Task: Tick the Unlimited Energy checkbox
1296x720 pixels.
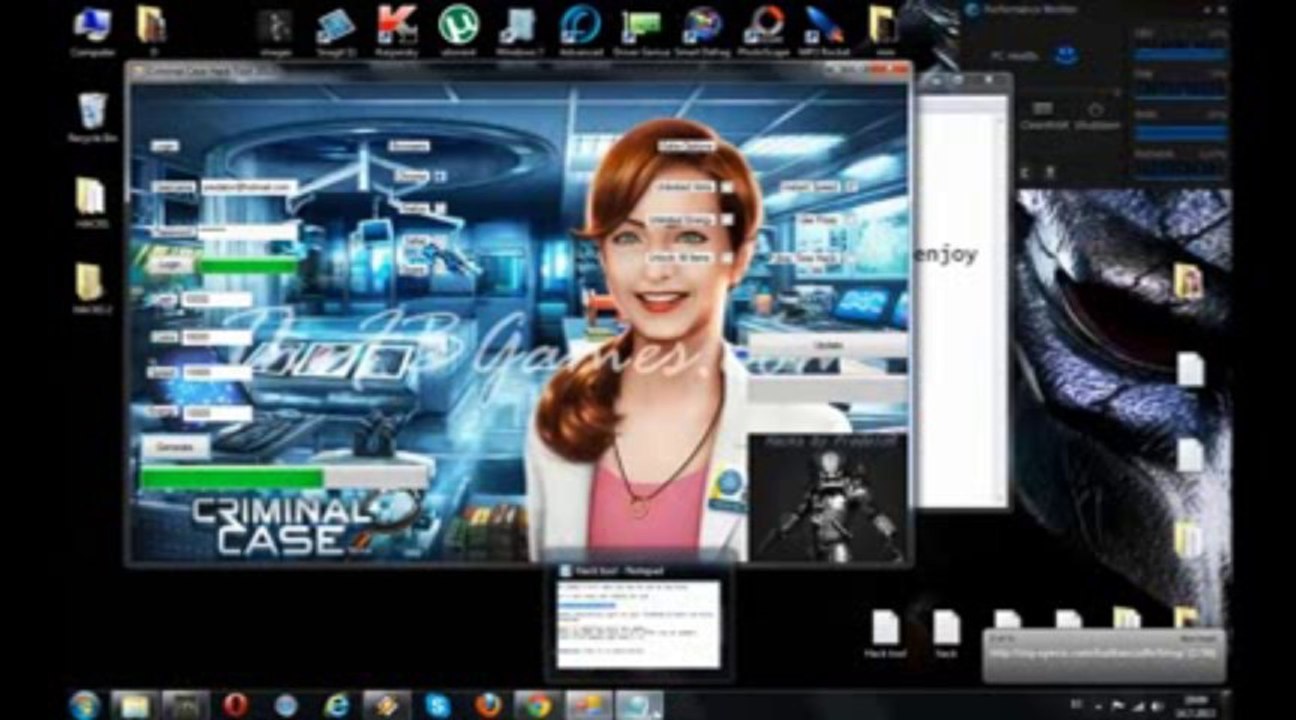Action: [729, 220]
